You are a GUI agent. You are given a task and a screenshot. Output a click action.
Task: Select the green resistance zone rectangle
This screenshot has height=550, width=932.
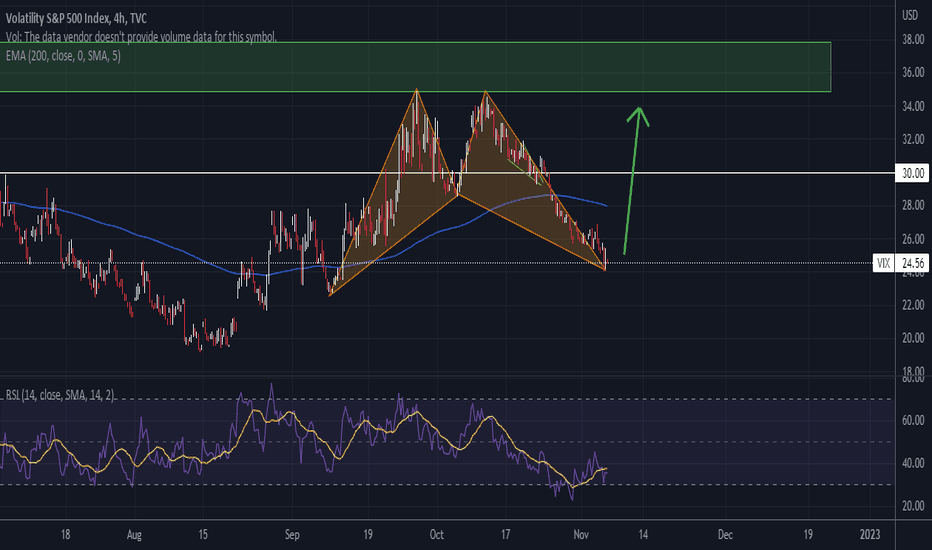415,67
